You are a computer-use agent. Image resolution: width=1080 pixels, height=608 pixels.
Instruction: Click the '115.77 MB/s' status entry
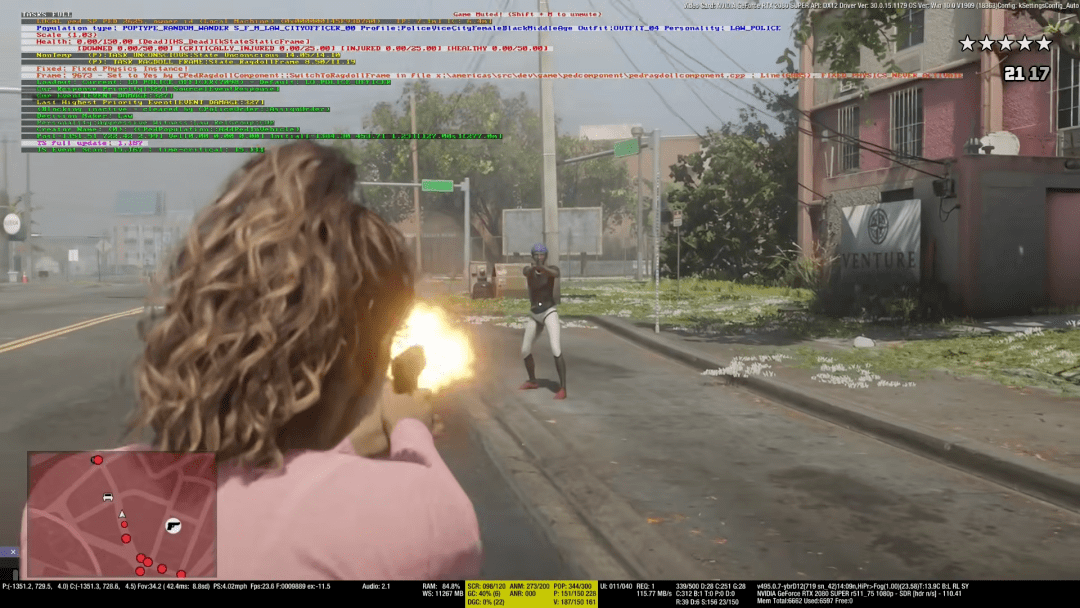(x=654, y=594)
